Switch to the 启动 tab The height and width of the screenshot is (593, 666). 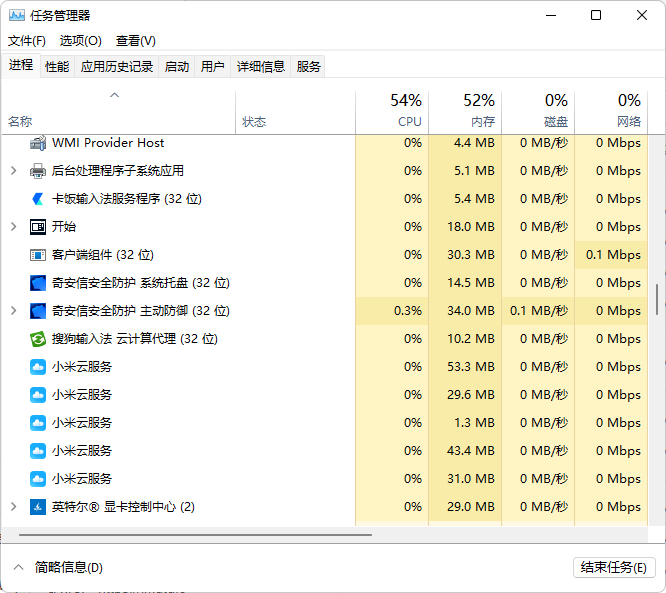point(177,67)
